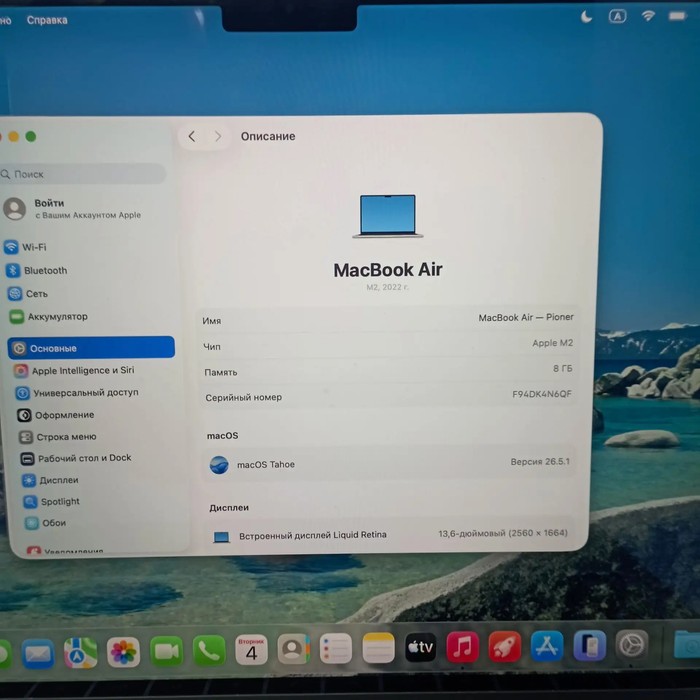Click Войти с Аккаунтом Apple

pyautogui.click(x=72, y=208)
